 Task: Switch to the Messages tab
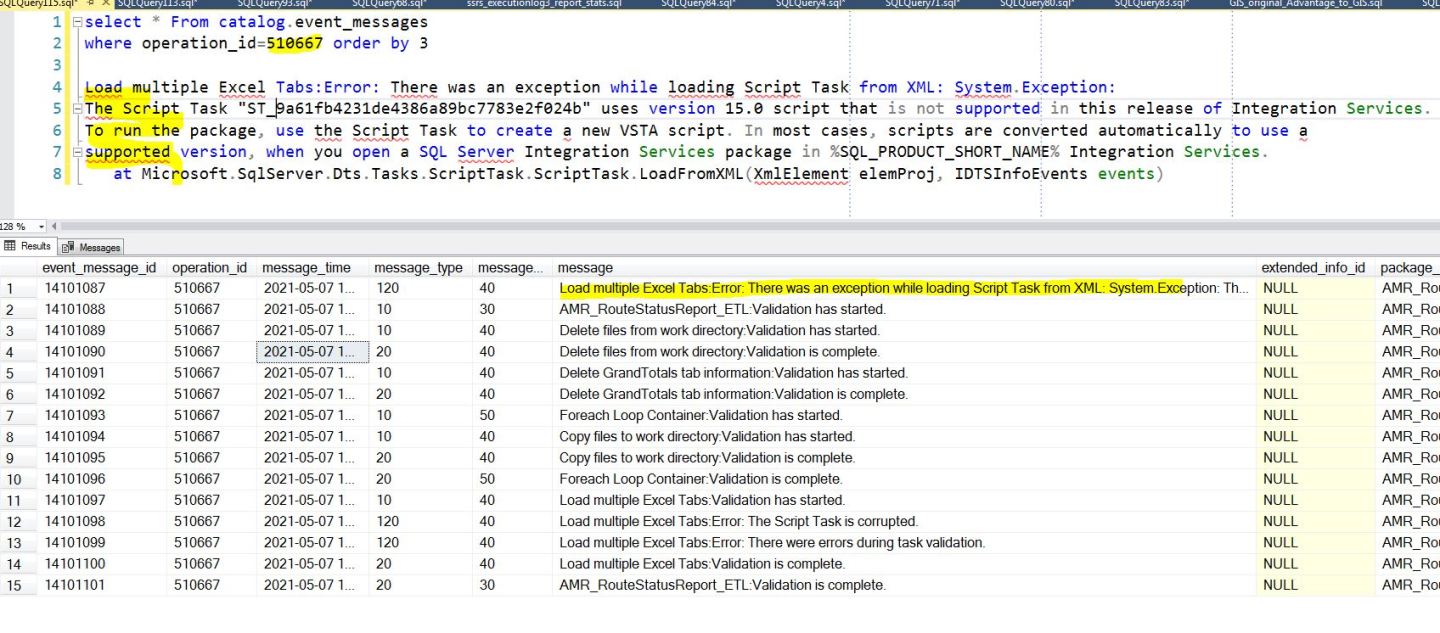point(91,247)
